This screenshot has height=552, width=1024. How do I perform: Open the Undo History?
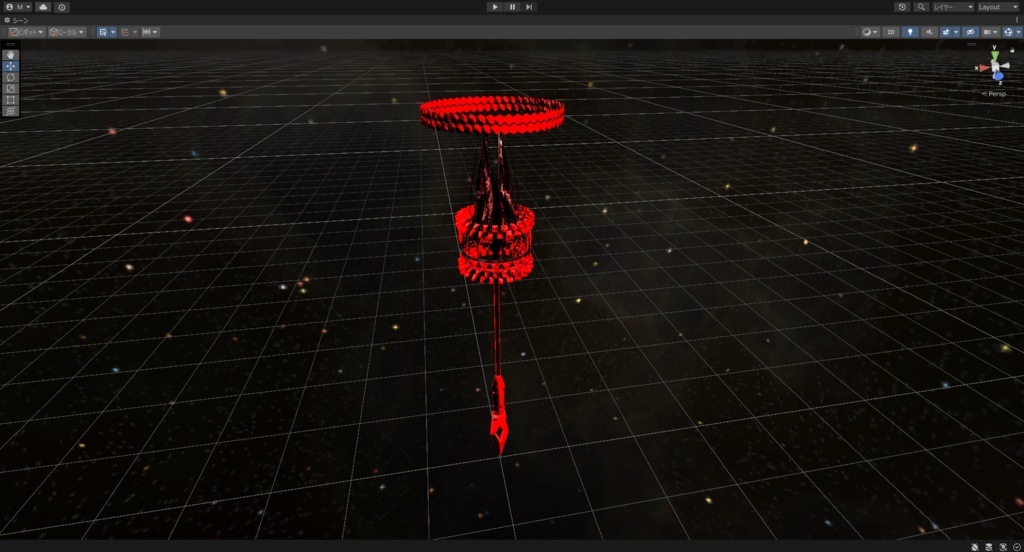903,7
